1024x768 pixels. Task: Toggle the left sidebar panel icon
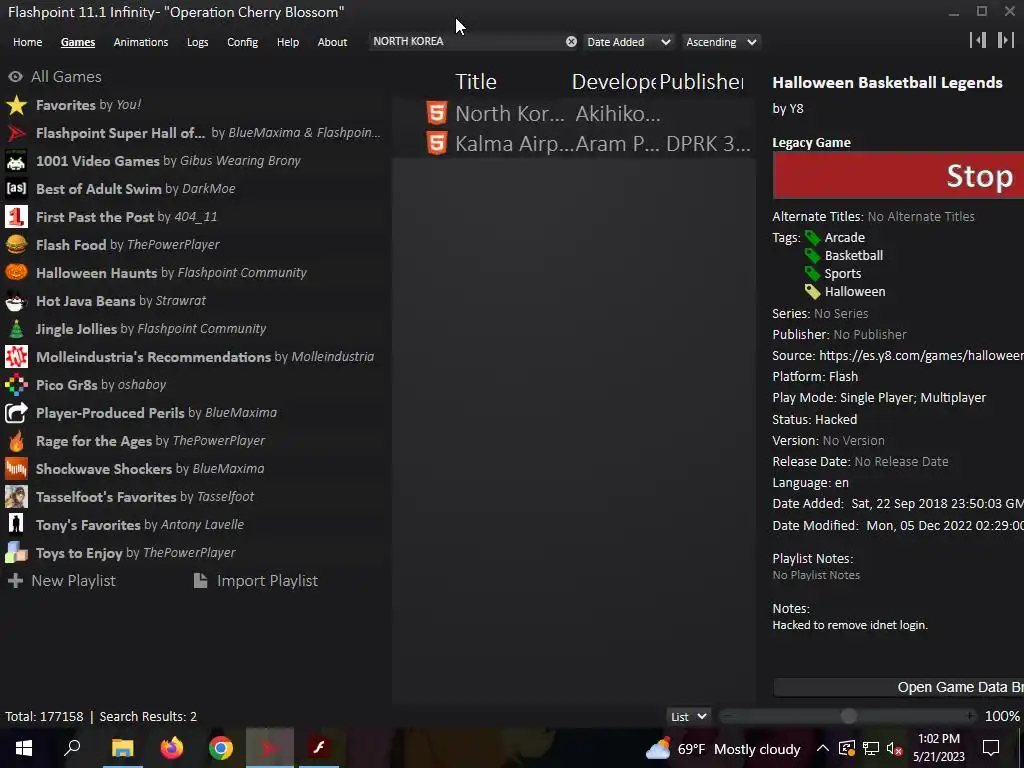click(x=978, y=40)
